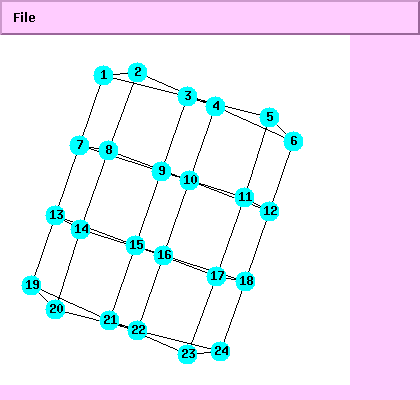Screen dimensions: 420x400
Task: Select graph node 5
Action: click(x=269, y=117)
